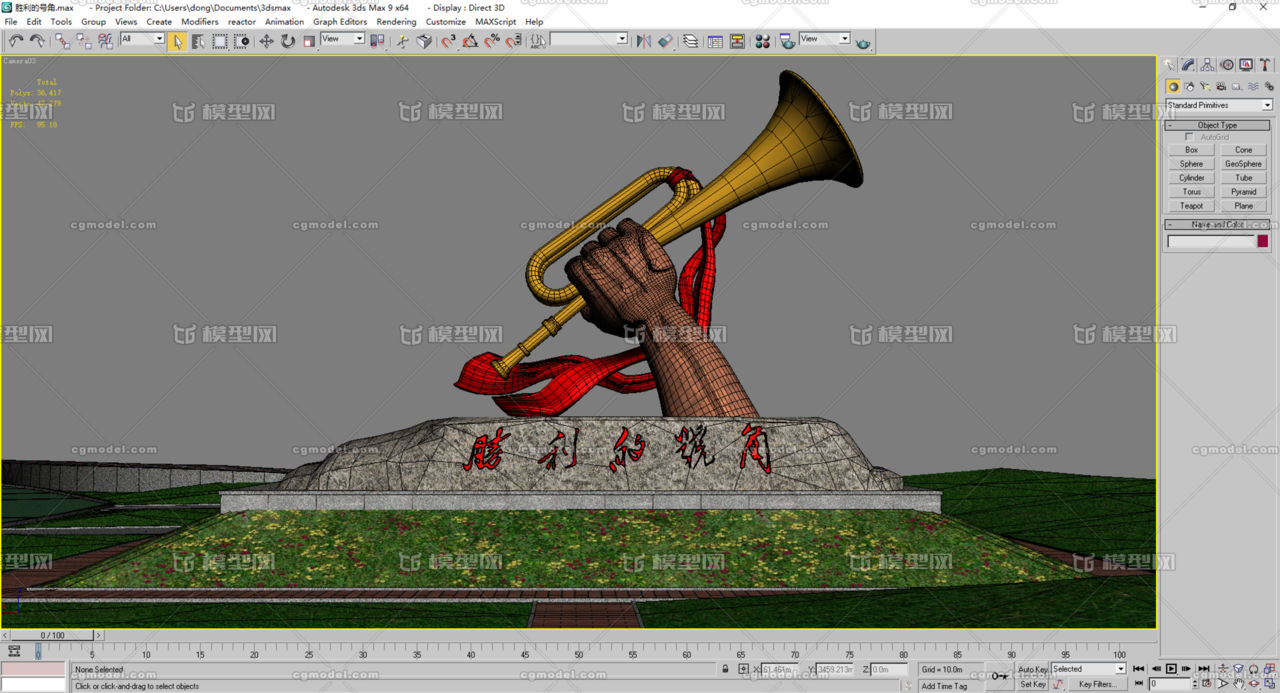Activate the Select and Rotate tool
1280x693 pixels.
tap(288, 41)
